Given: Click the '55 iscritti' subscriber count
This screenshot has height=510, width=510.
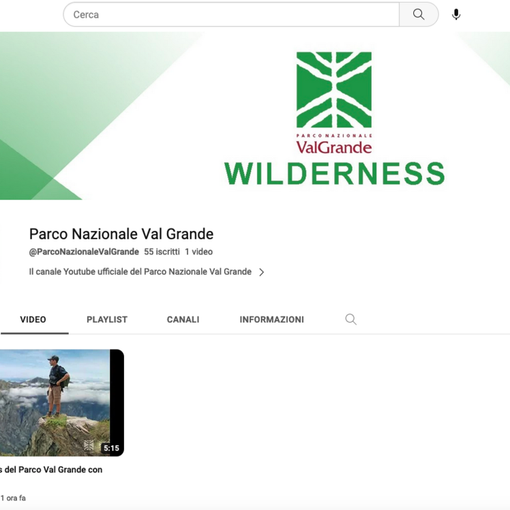Looking at the screenshot, I should click(x=162, y=252).
